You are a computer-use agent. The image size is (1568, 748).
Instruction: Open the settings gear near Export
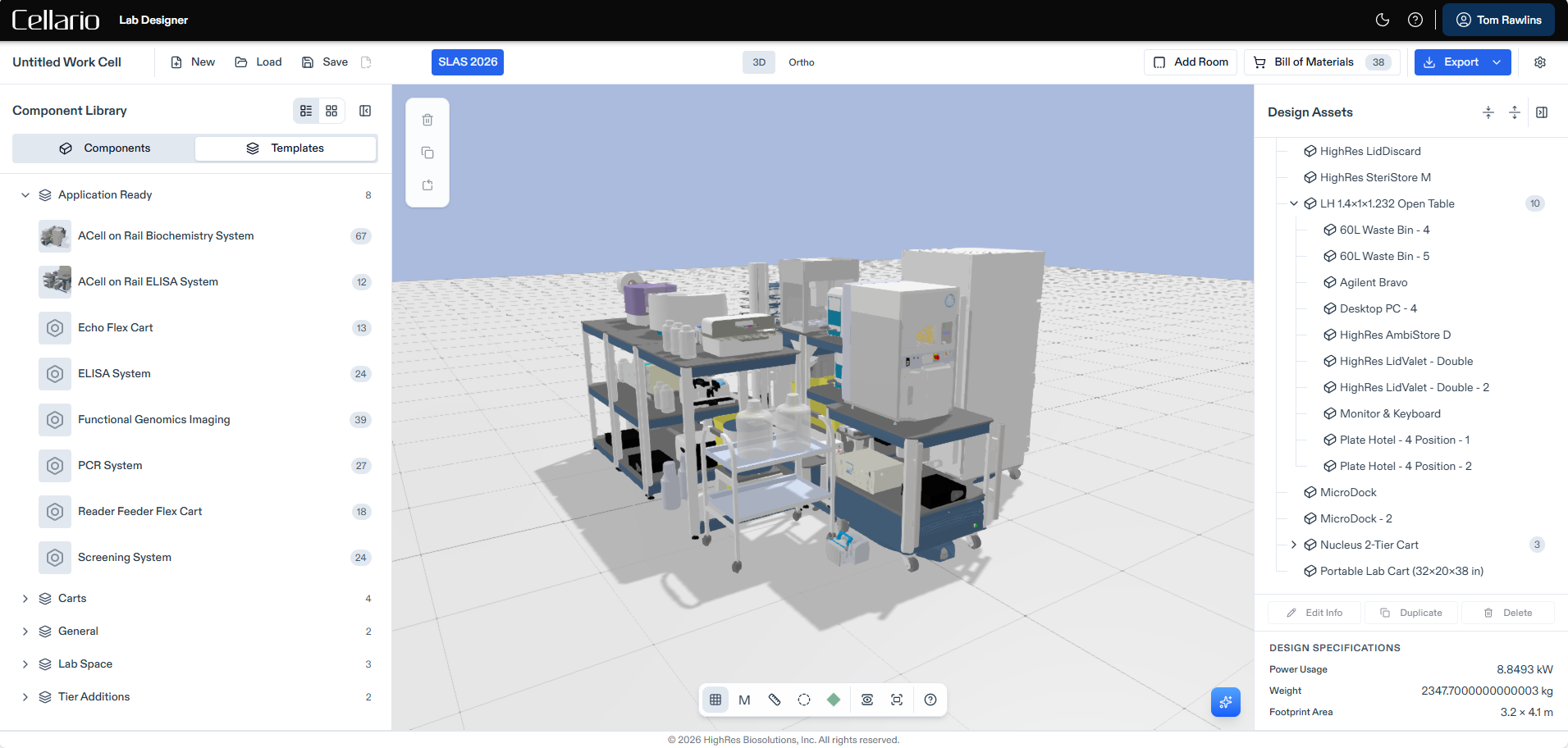tap(1540, 62)
